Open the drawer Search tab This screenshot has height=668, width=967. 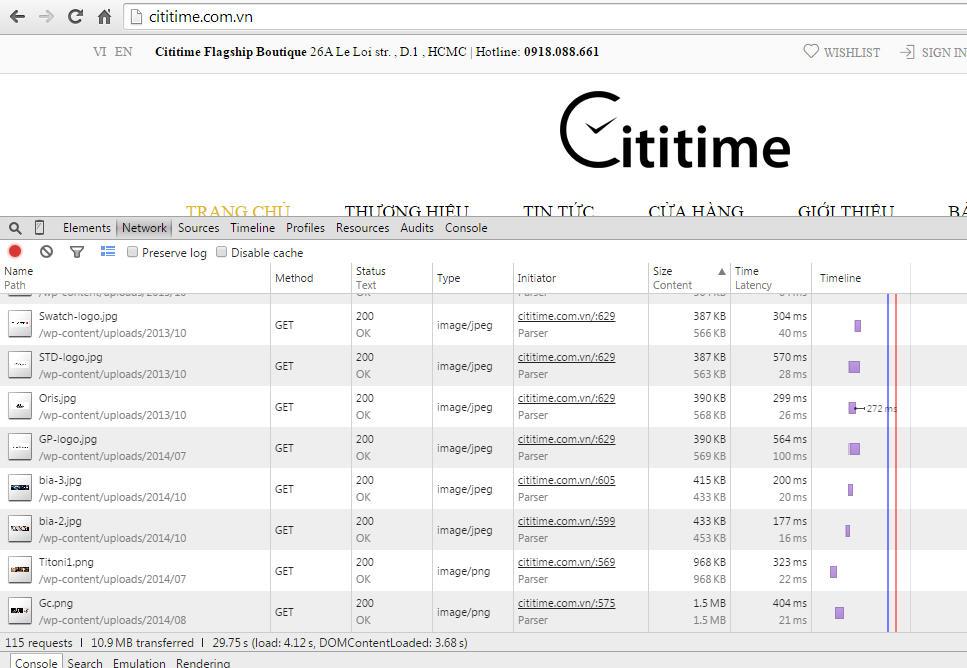tap(85, 662)
